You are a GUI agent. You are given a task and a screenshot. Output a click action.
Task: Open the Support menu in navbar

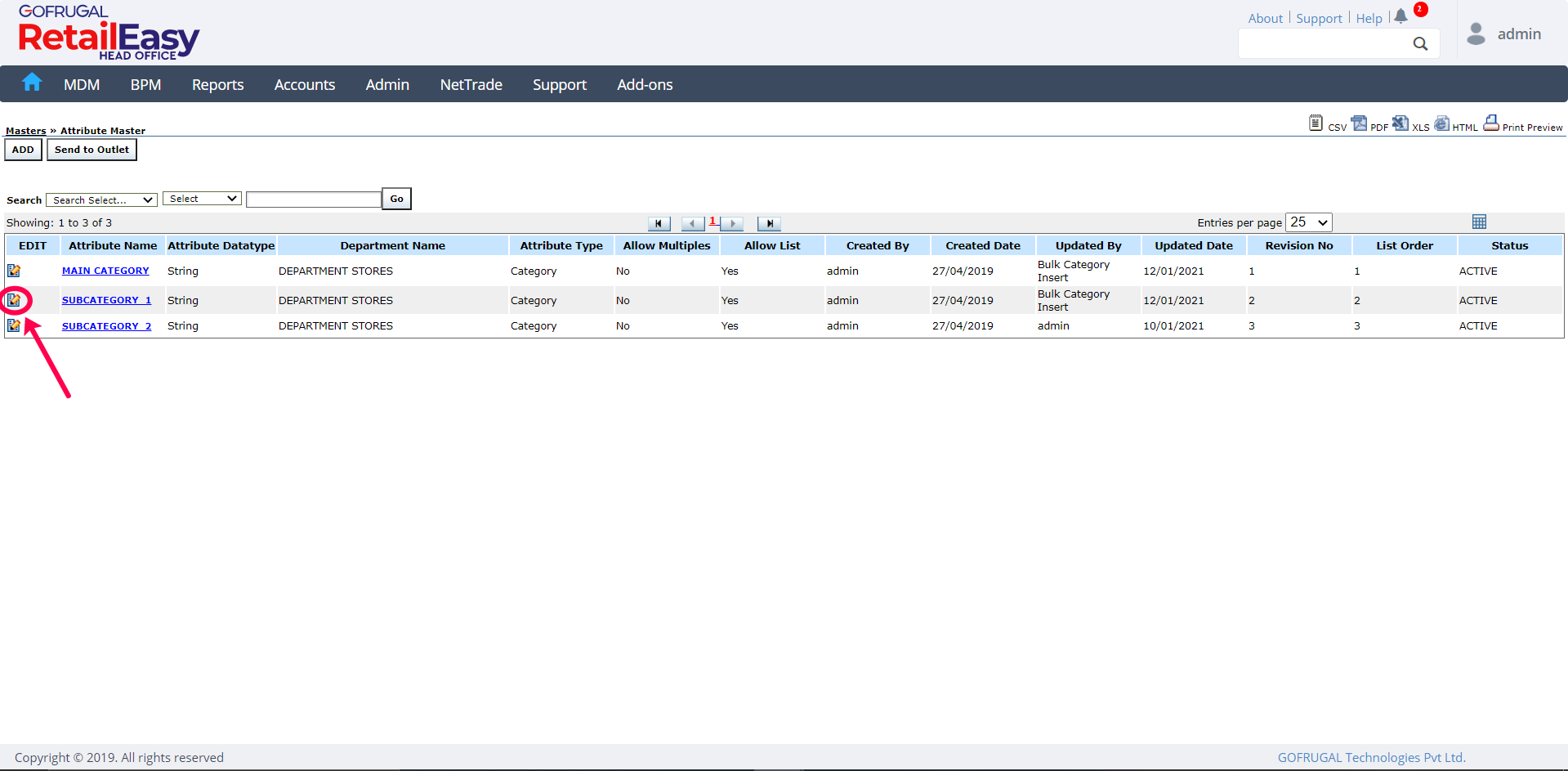click(x=560, y=85)
